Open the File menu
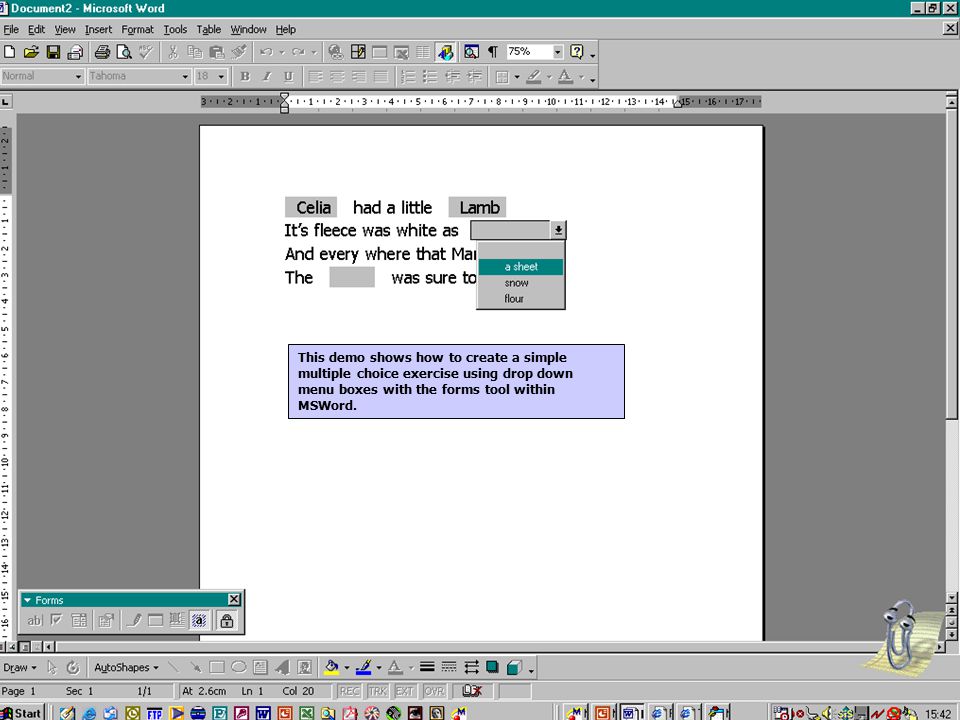 click(x=11, y=29)
